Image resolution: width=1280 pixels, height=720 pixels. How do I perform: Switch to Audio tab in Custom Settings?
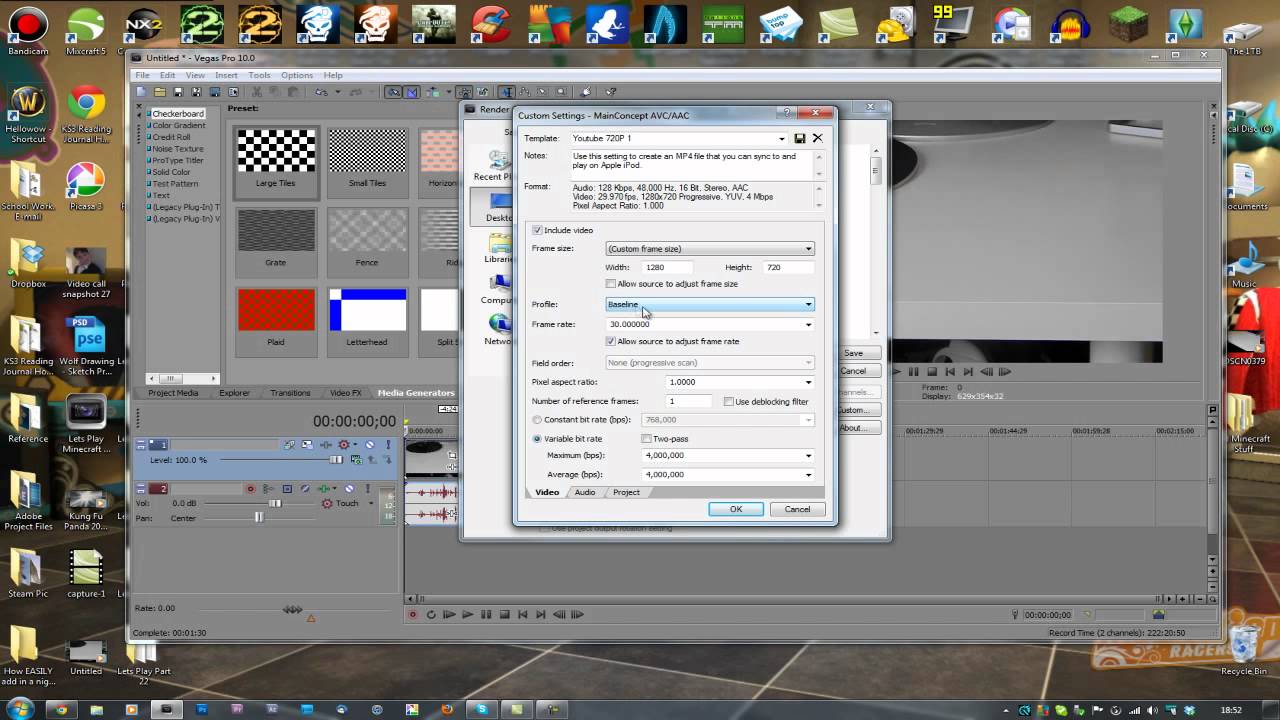585,492
